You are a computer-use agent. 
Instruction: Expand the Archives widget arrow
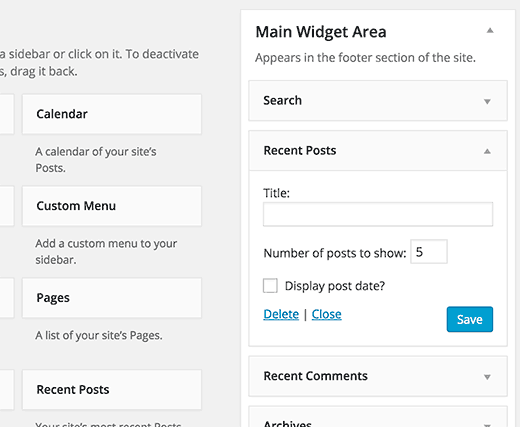(487, 425)
